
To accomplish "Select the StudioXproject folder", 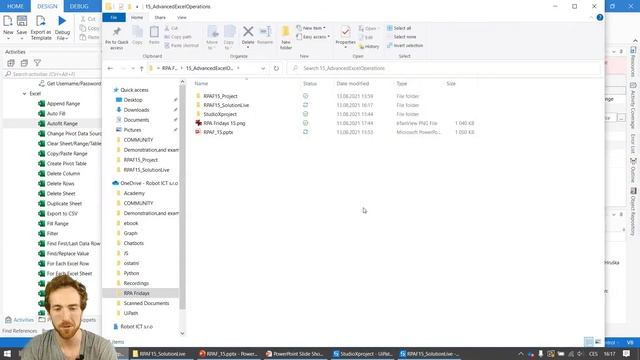I will pyautogui.click(x=220, y=114).
